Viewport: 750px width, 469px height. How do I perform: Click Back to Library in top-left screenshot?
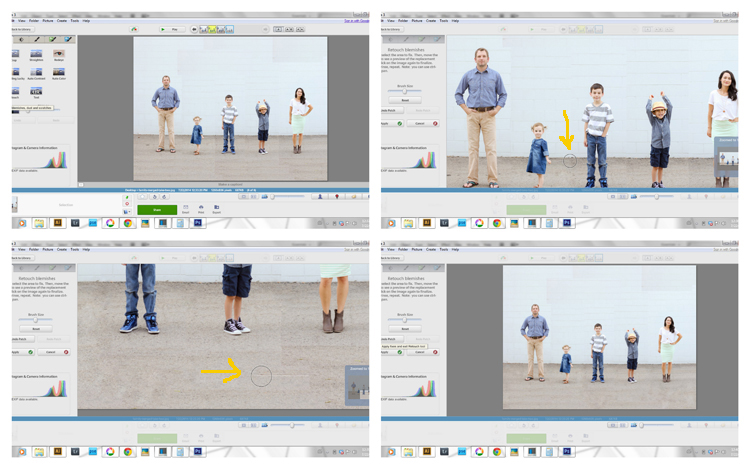point(21,30)
